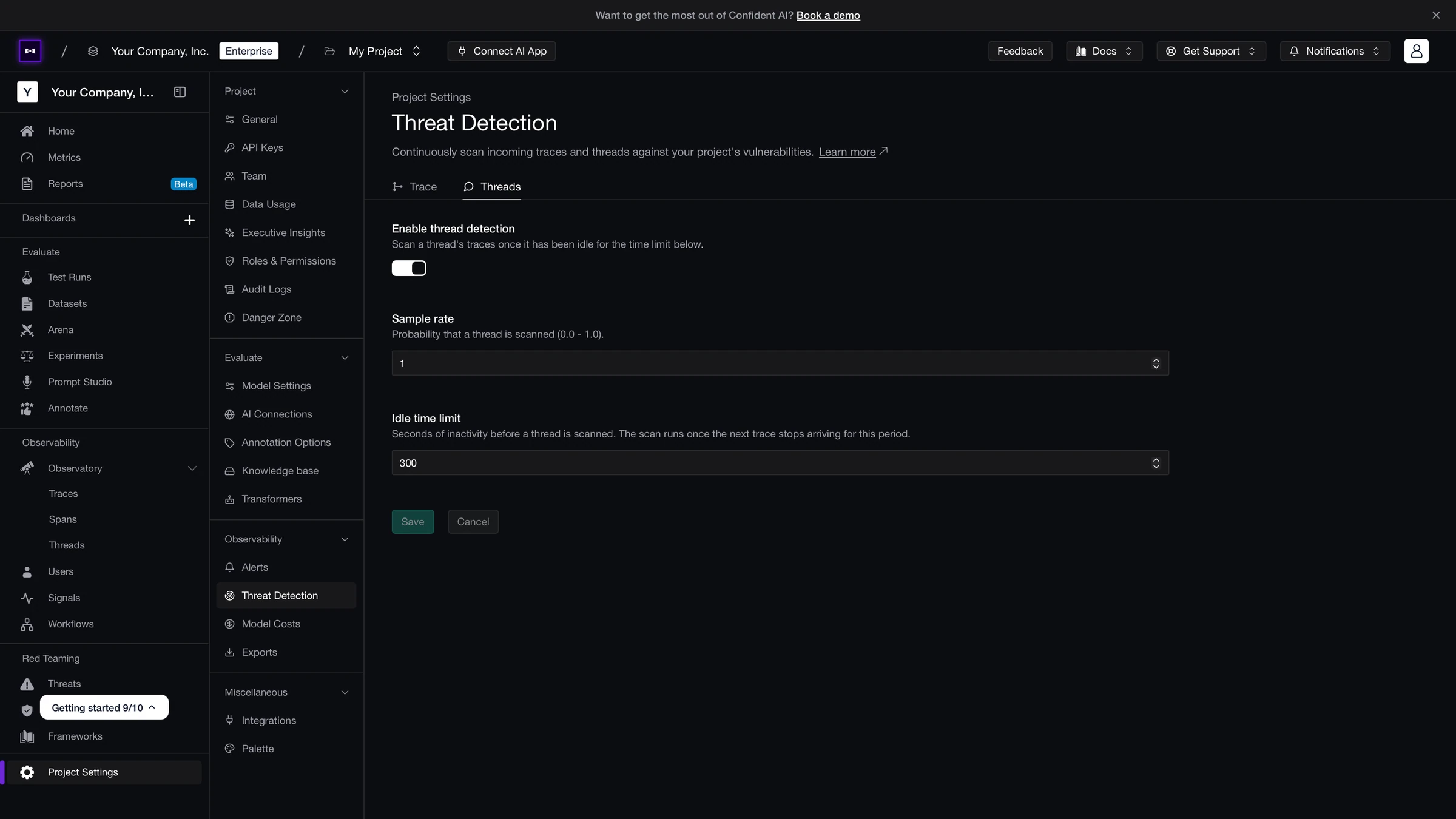Click Connect AI App button
The image size is (1456, 819).
pyautogui.click(x=502, y=51)
